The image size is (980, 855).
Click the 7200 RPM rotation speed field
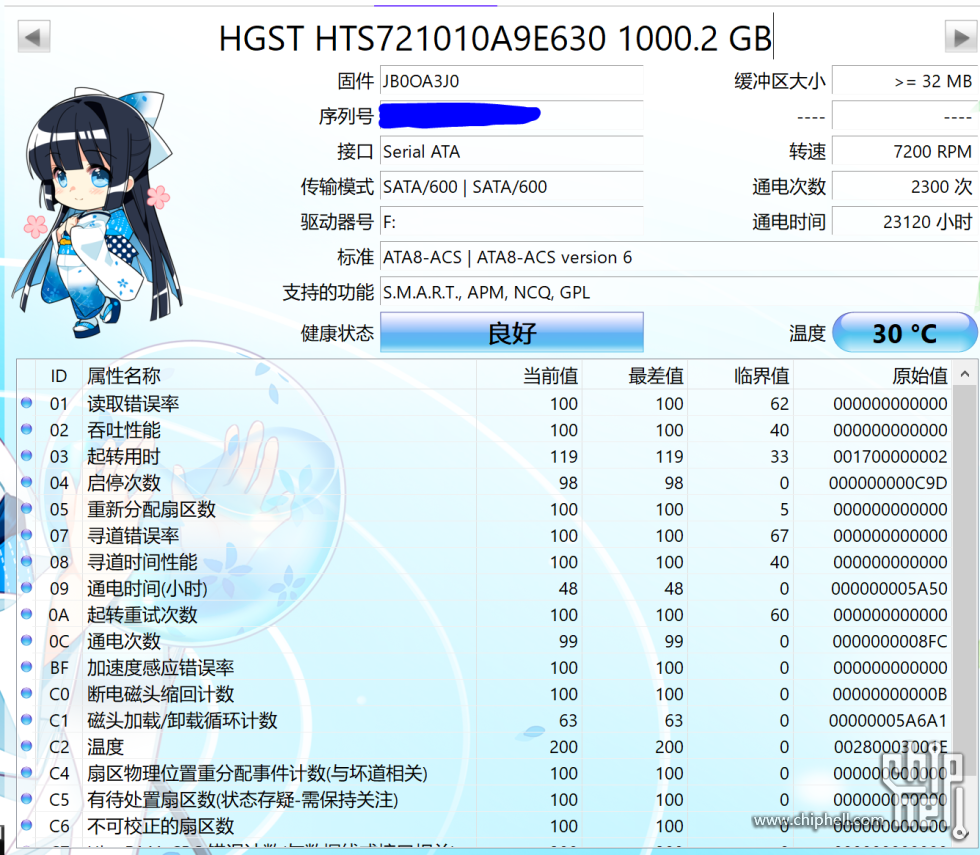pyautogui.click(x=904, y=151)
